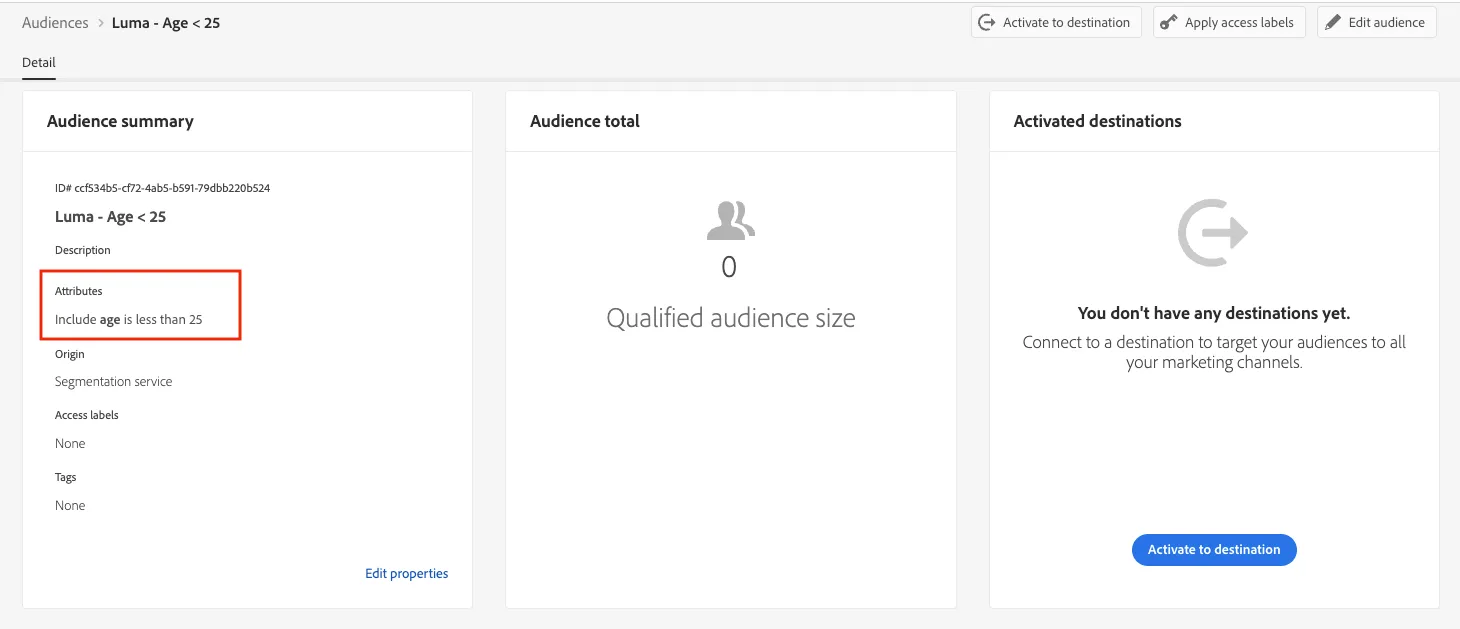Screen dimensions: 1460x629
Task: Click the Qualified audience size text
Action: point(731,319)
